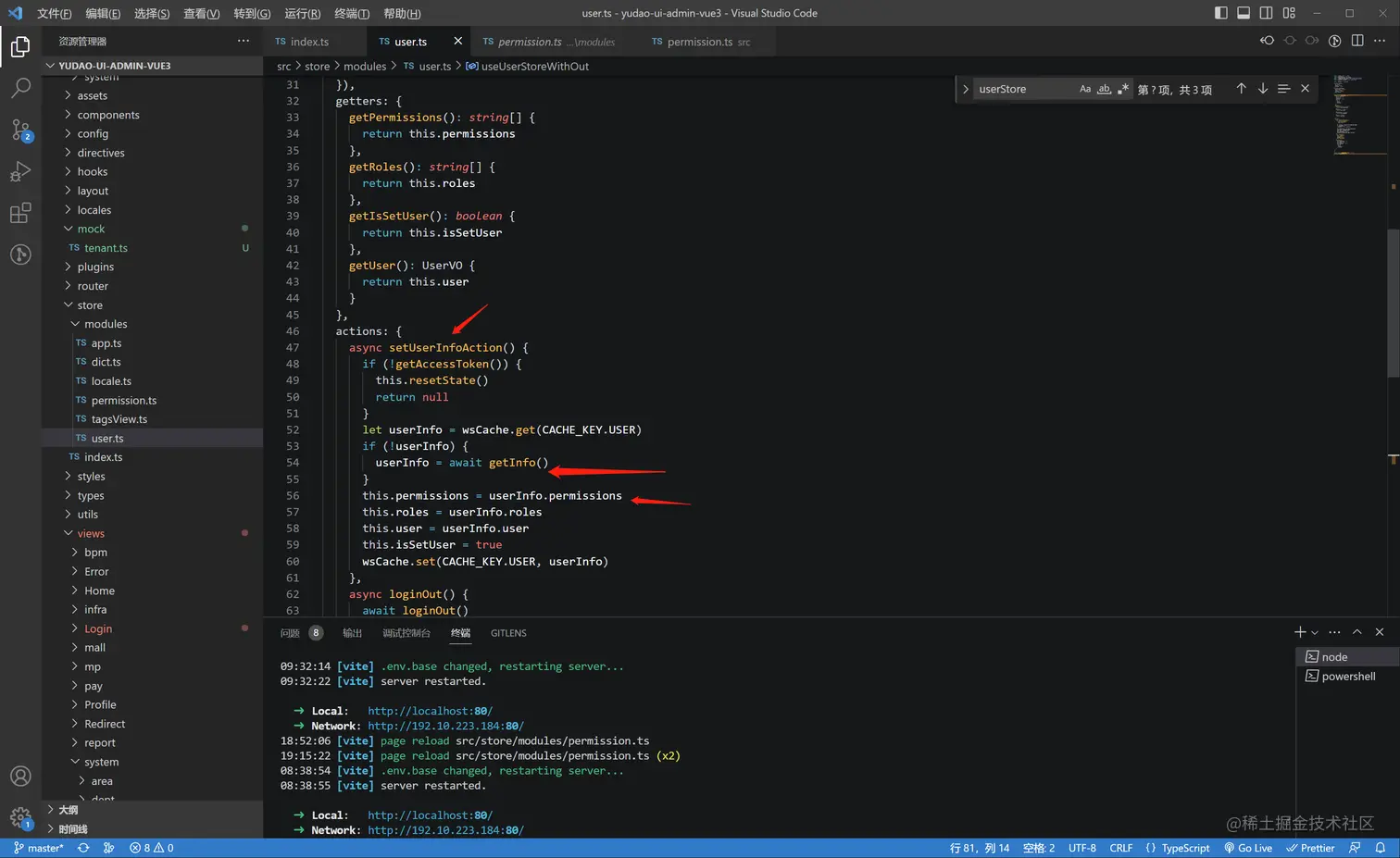The height and width of the screenshot is (858, 1400).
Task: Toggle file blame GitLens icon
Action: click(1334, 41)
